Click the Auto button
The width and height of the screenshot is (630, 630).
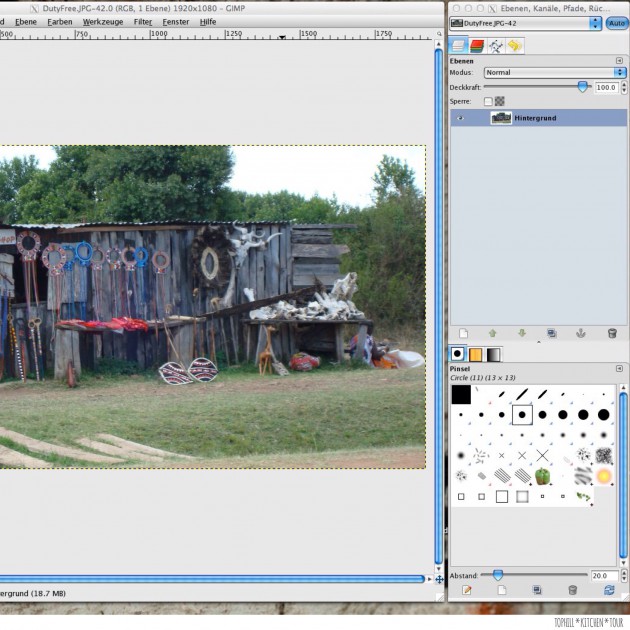point(616,23)
